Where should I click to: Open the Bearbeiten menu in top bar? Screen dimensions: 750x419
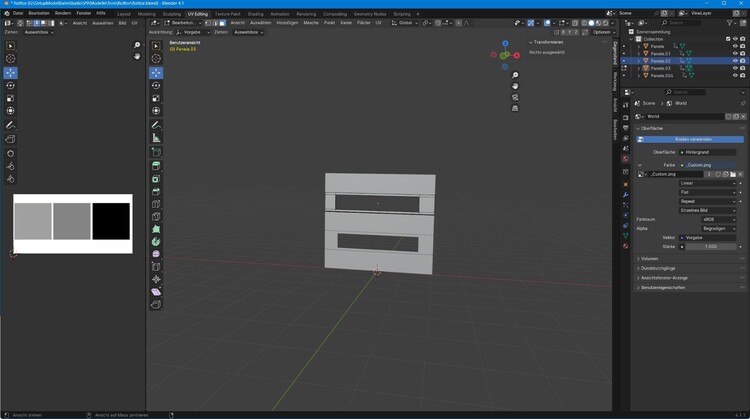click(x=39, y=13)
